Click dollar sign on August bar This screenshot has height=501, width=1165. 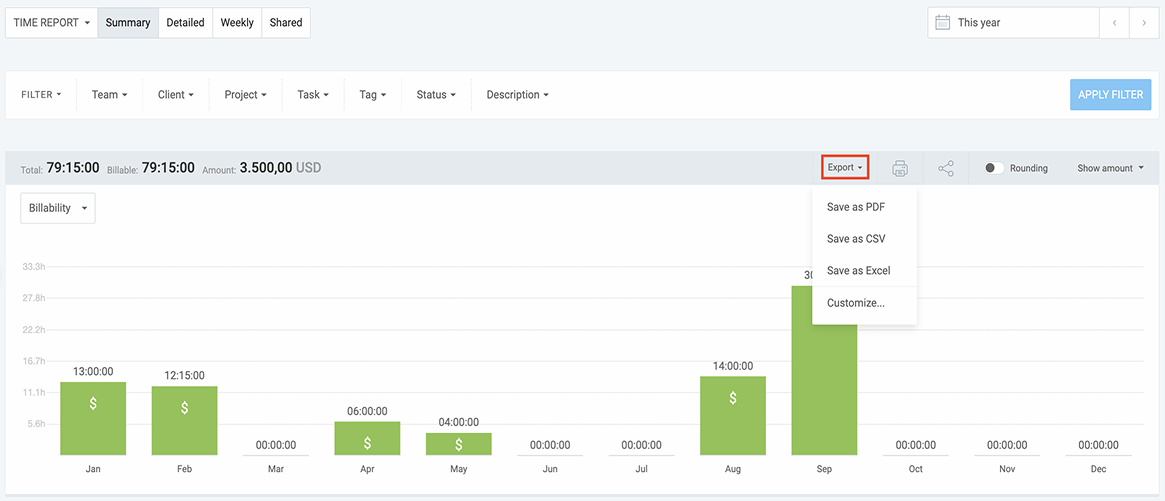[733, 398]
